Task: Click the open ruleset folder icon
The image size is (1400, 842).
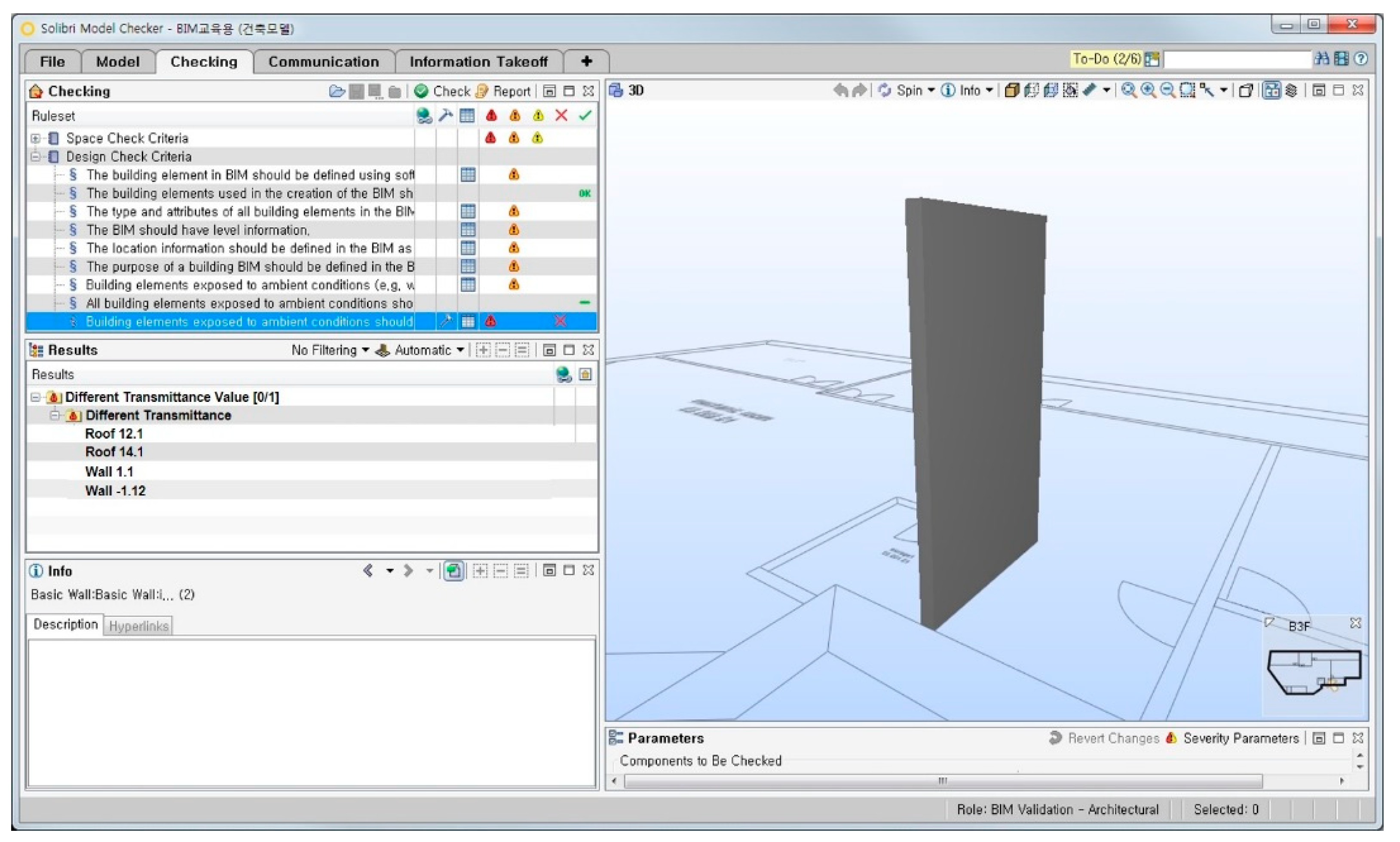Action: [x=337, y=92]
